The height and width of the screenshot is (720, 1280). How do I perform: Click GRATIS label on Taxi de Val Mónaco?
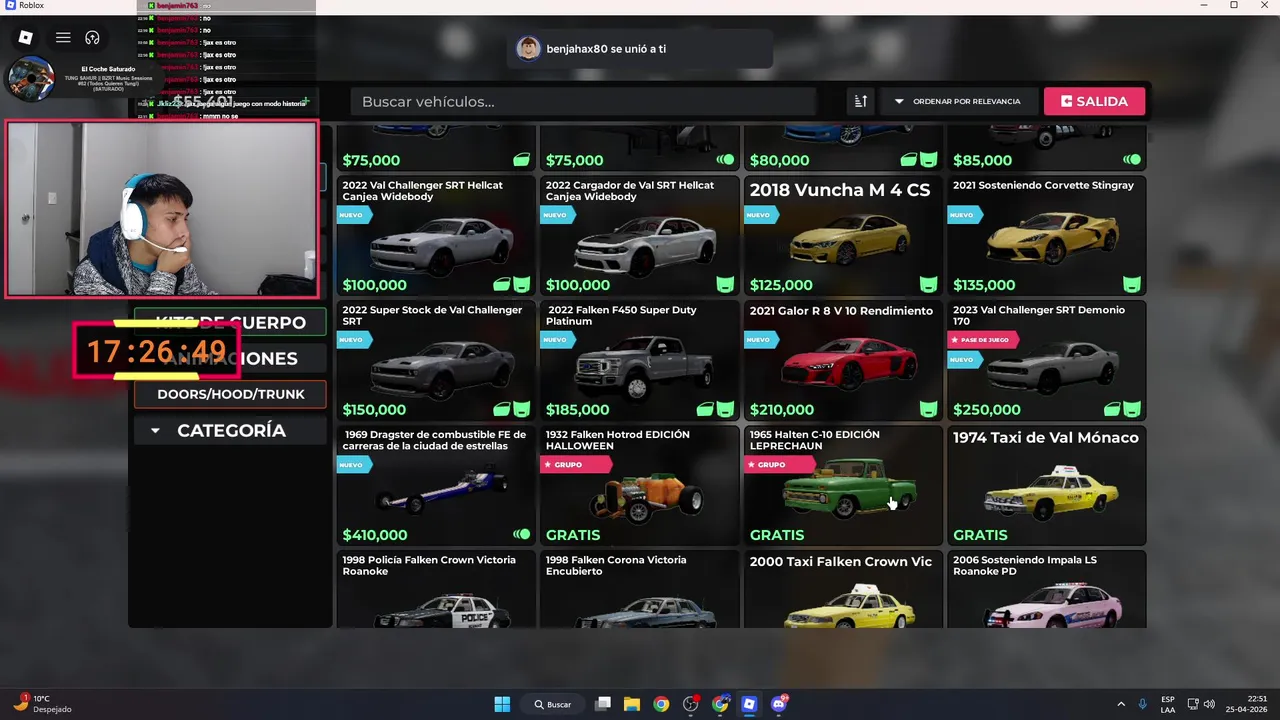tap(980, 535)
